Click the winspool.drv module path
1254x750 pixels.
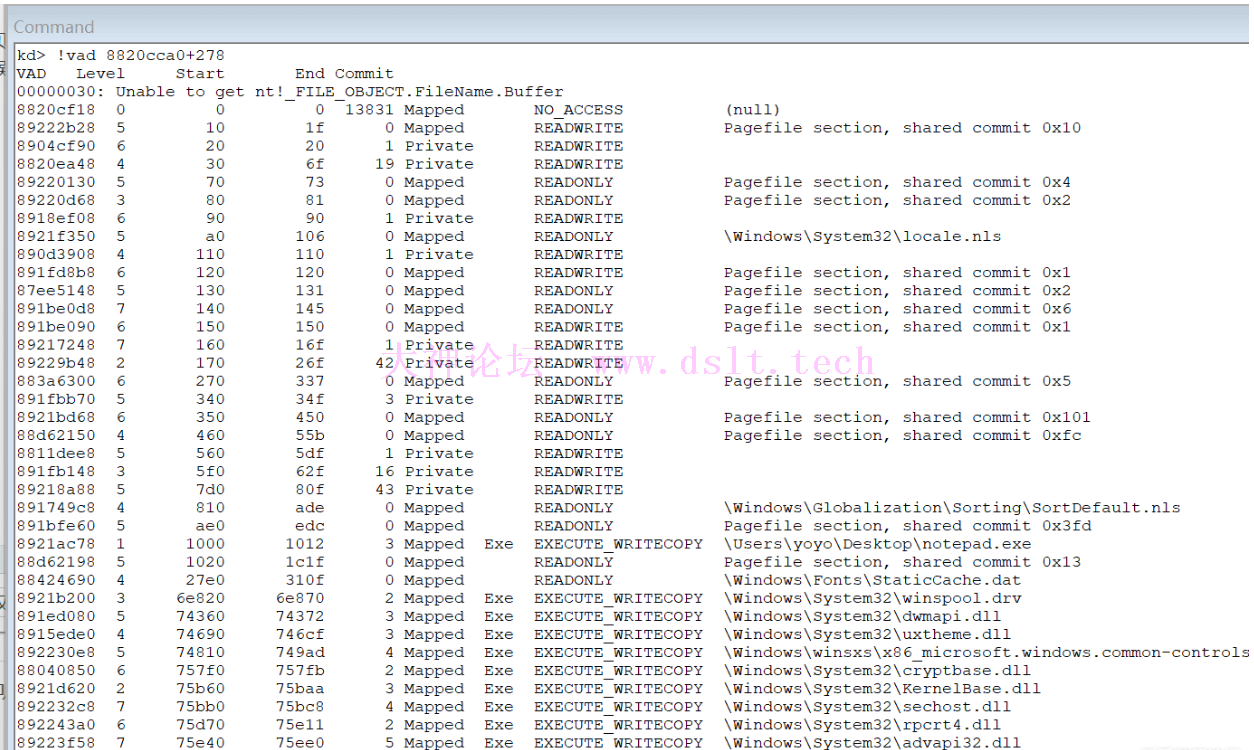point(872,598)
